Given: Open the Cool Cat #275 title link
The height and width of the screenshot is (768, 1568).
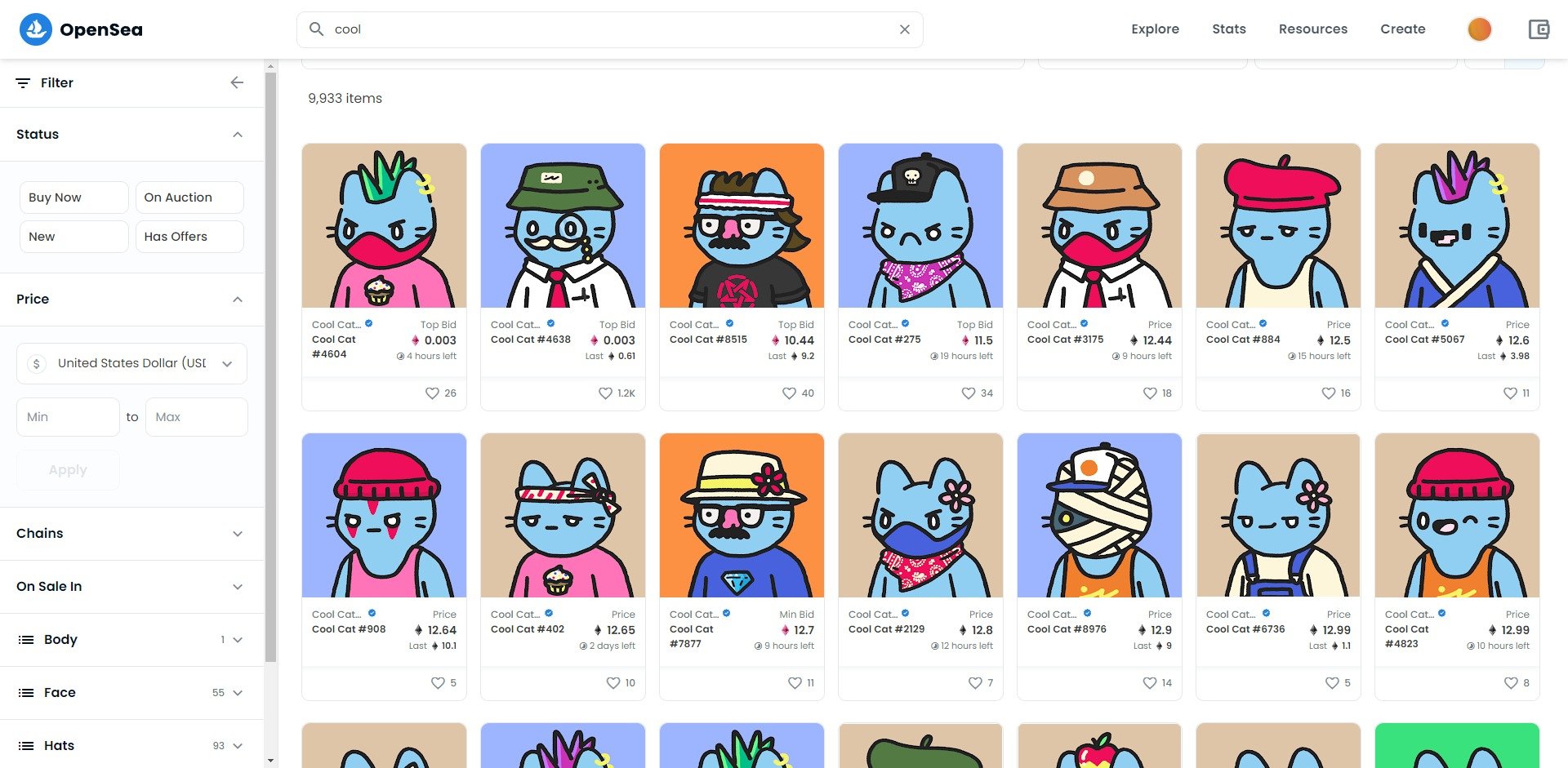Looking at the screenshot, I should 884,340.
